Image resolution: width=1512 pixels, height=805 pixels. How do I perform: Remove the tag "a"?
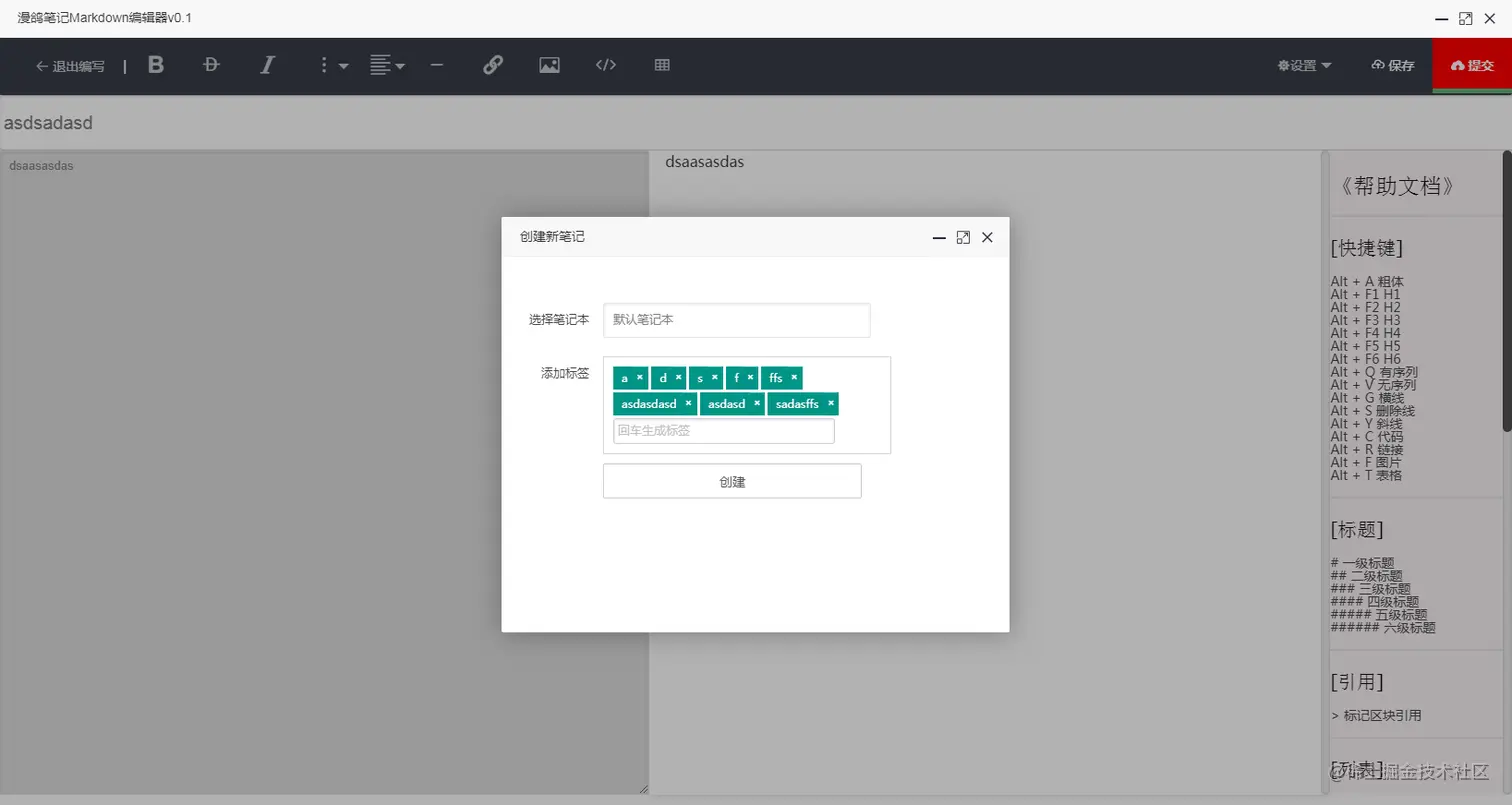640,377
